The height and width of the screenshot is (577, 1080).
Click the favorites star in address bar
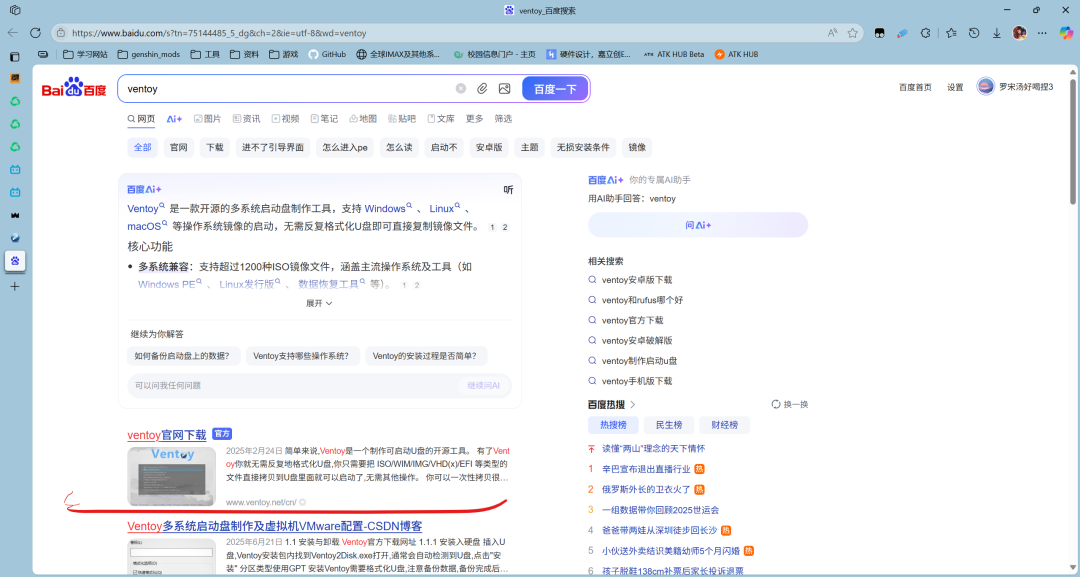[853, 33]
